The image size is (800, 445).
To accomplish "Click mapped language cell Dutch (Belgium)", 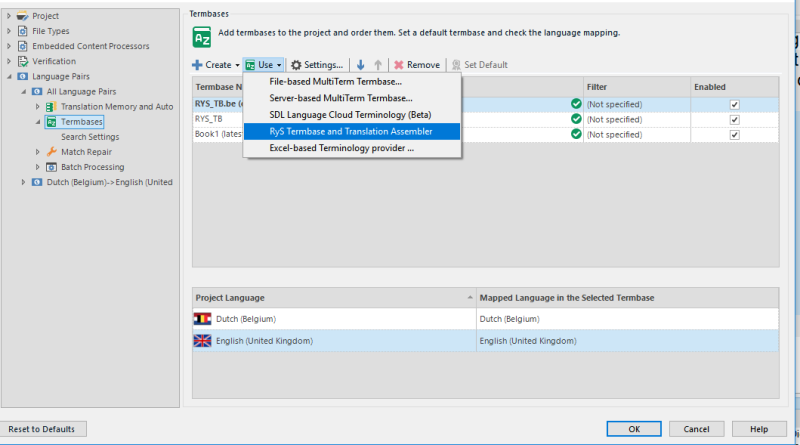I will [628, 319].
